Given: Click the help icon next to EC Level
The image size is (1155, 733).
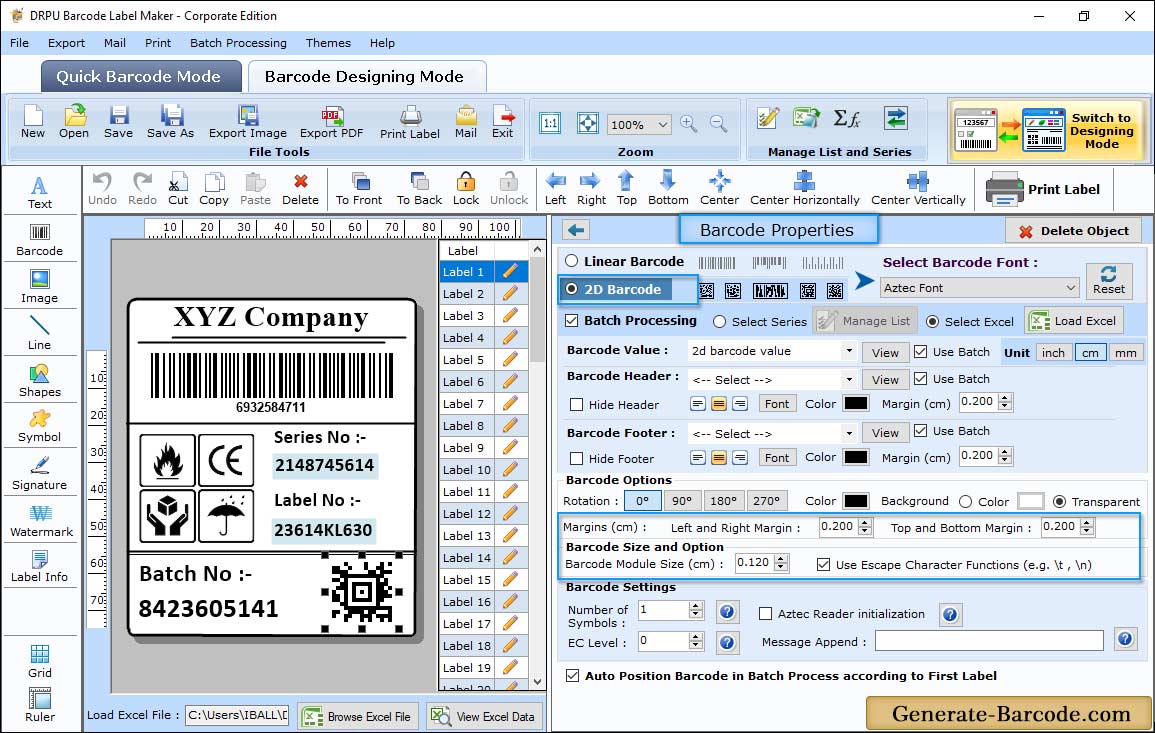Looking at the screenshot, I should tap(726, 642).
